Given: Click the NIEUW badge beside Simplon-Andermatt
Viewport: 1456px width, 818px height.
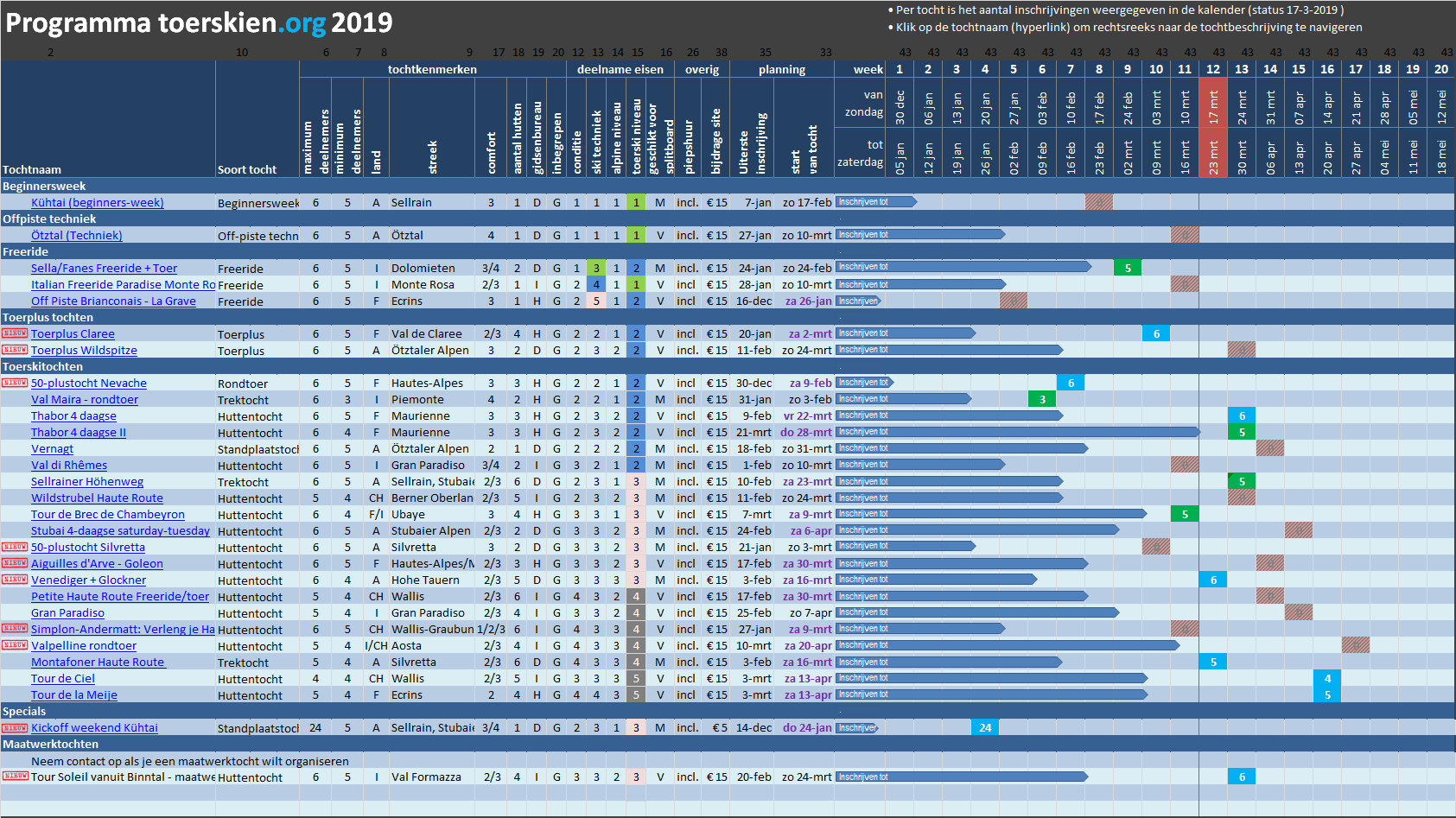Looking at the screenshot, I should point(15,629).
